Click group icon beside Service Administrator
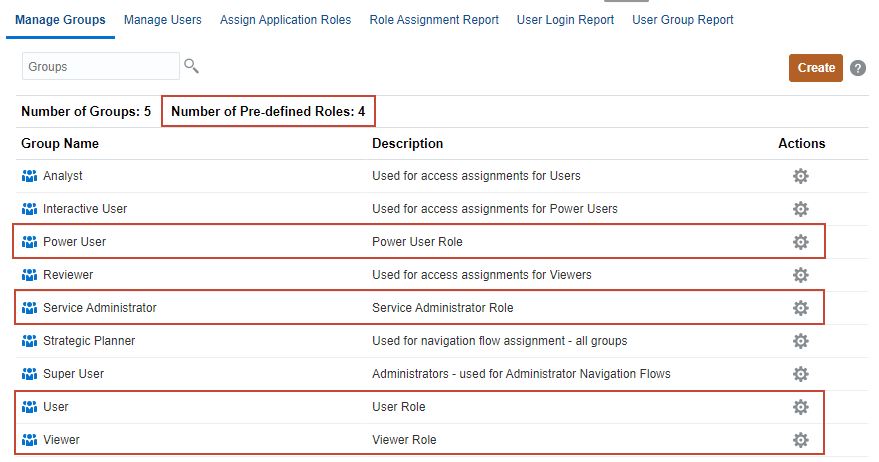 pos(29,308)
